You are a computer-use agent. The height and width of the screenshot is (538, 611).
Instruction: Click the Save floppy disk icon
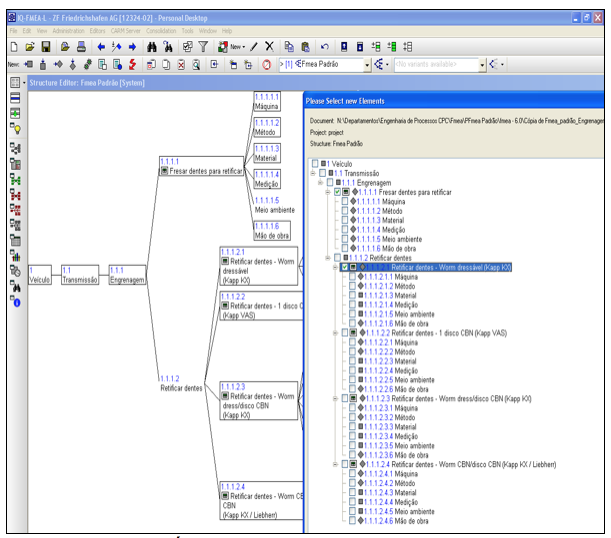(x=46, y=47)
